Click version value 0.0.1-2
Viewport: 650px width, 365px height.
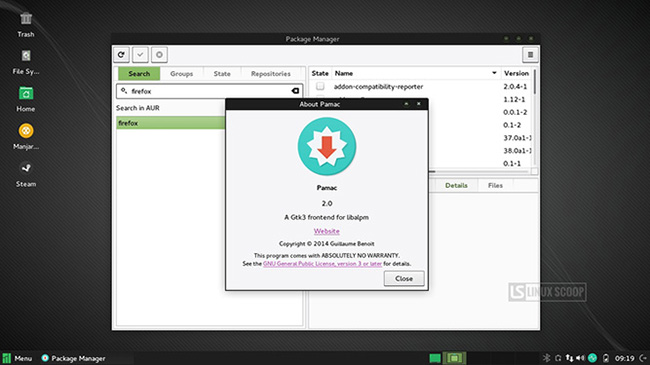pos(515,112)
